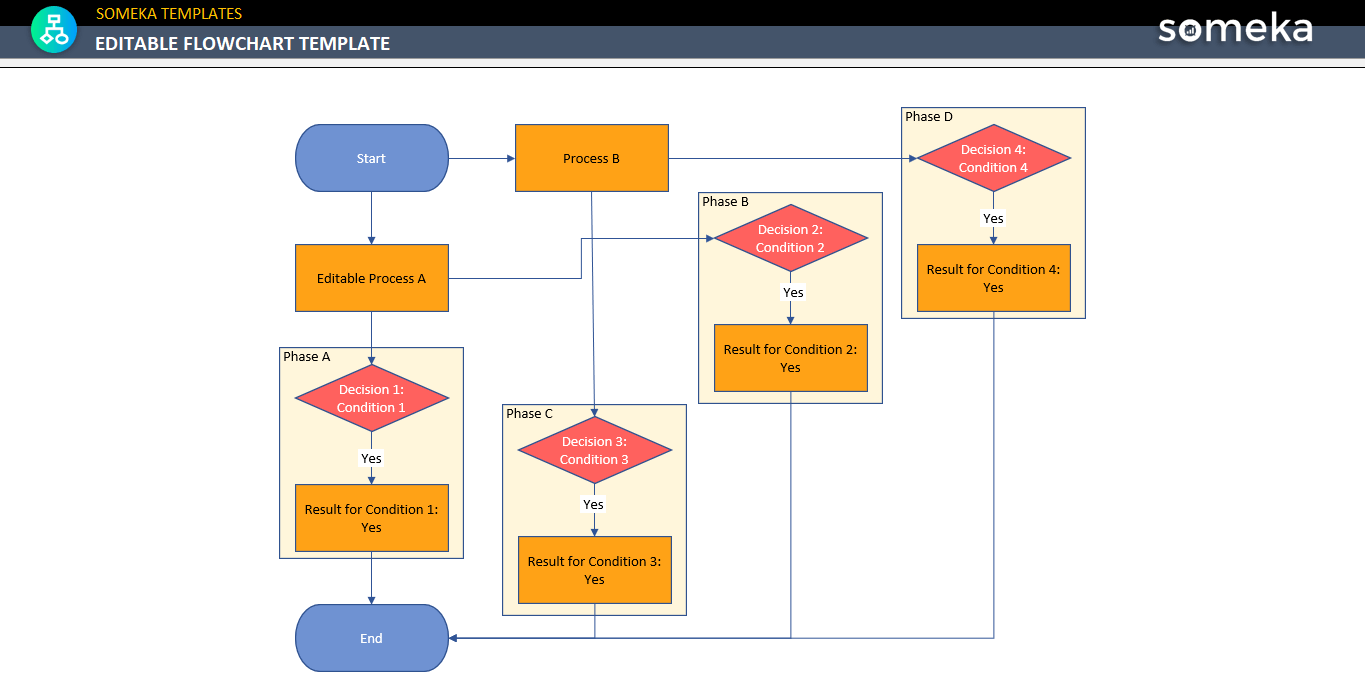Click the Yes label under Decision 4
The height and width of the screenshot is (700, 1365).
pyautogui.click(x=993, y=219)
